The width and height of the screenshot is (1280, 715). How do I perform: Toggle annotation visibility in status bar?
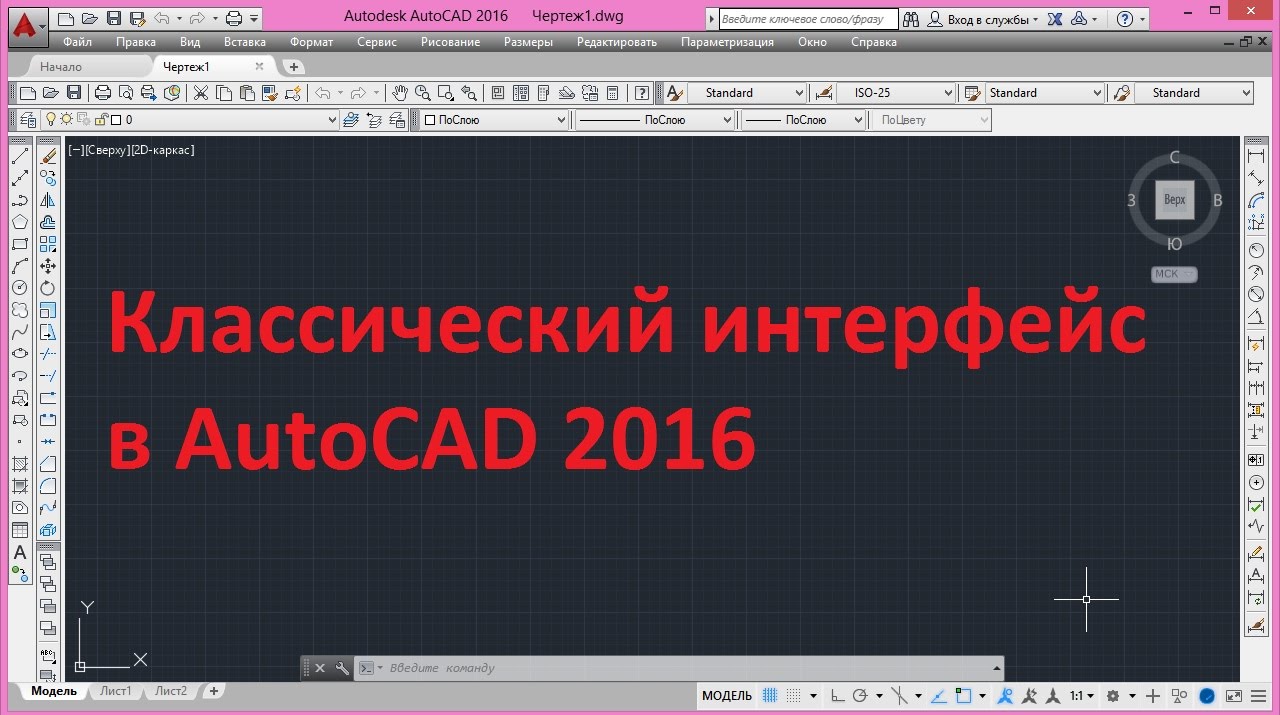pos(1006,696)
